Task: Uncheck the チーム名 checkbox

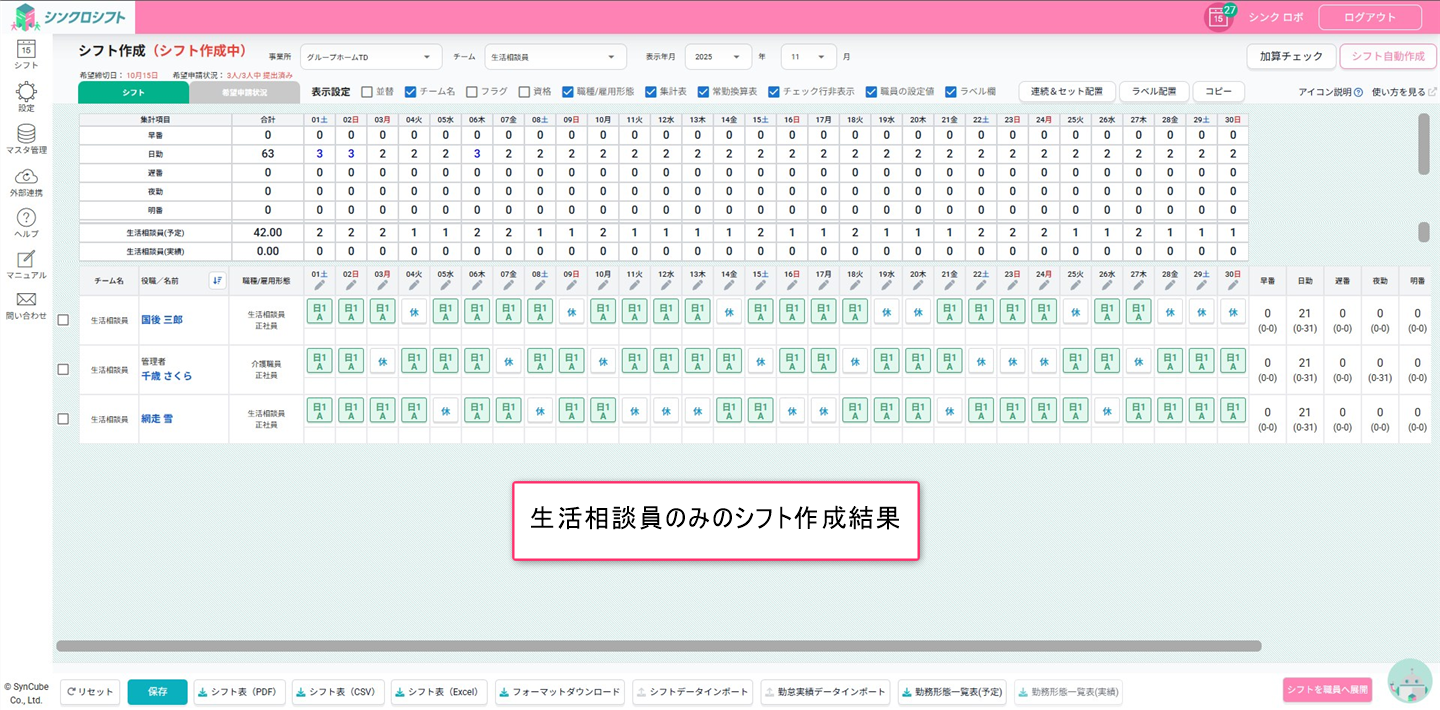Action: [x=411, y=91]
